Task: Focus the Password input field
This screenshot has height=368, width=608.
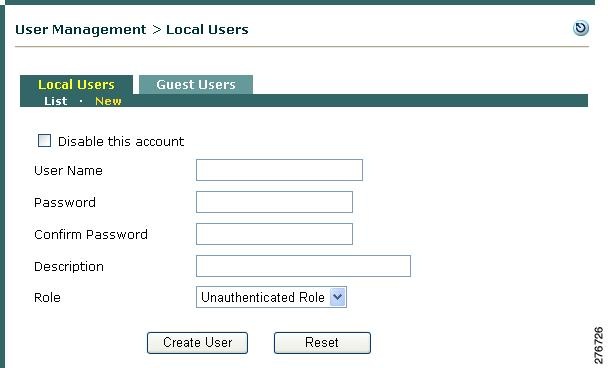Action: (x=274, y=202)
